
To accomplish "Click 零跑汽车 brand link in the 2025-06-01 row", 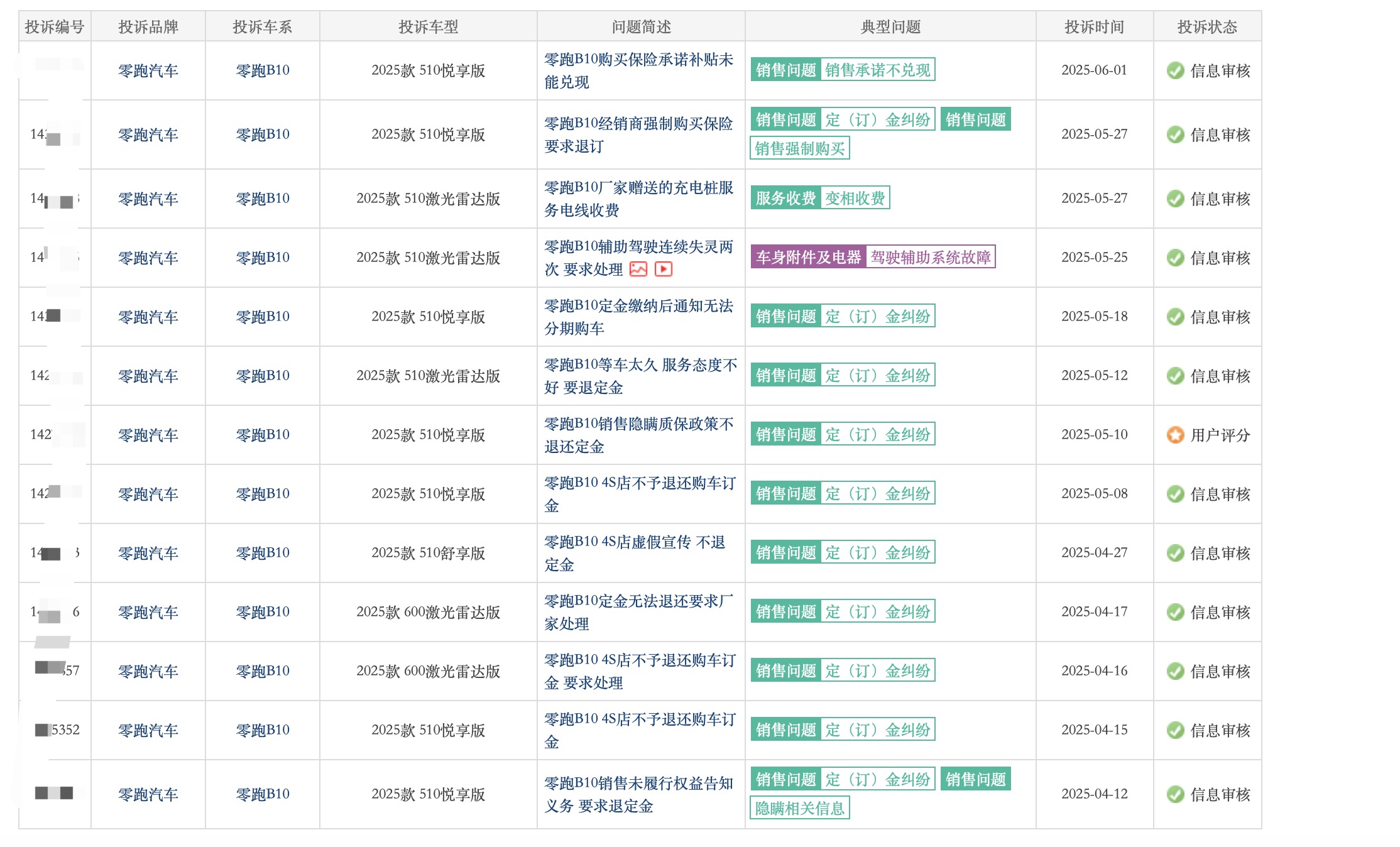I will [x=148, y=70].
